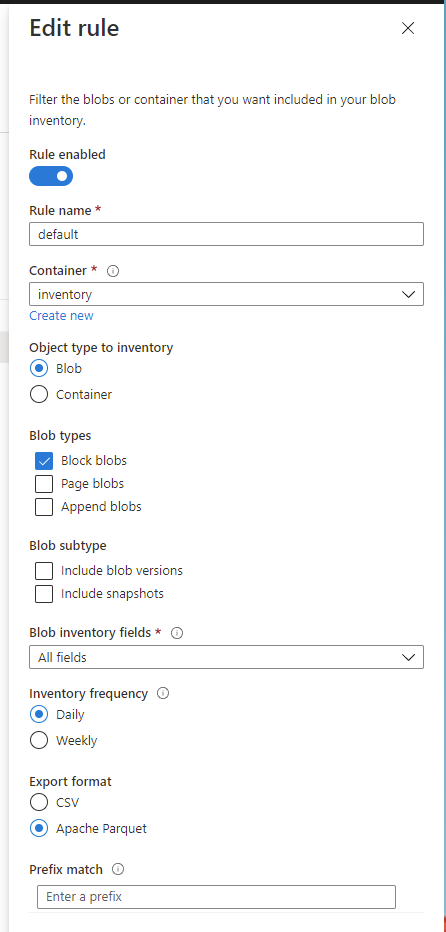
Task: Click the Blob inventory fields info icon
Action: coord(177,633)
